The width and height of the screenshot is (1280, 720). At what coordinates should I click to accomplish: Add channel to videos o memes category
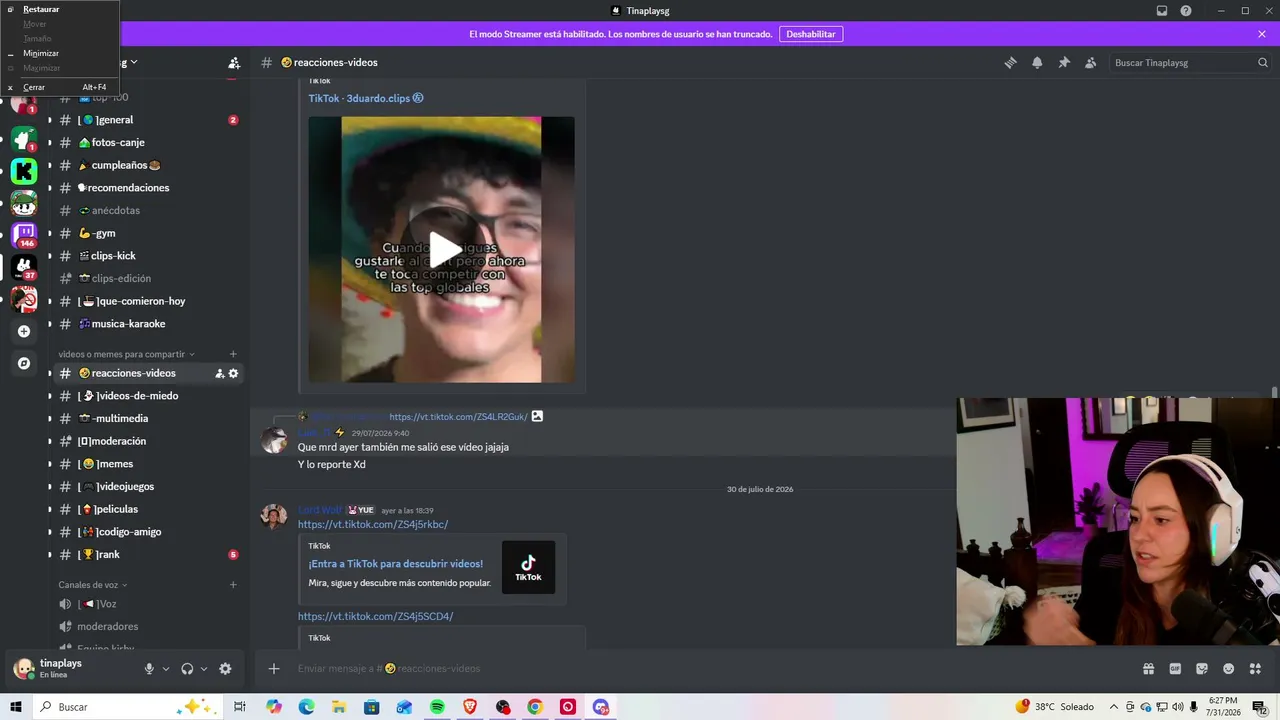[233, 354]
